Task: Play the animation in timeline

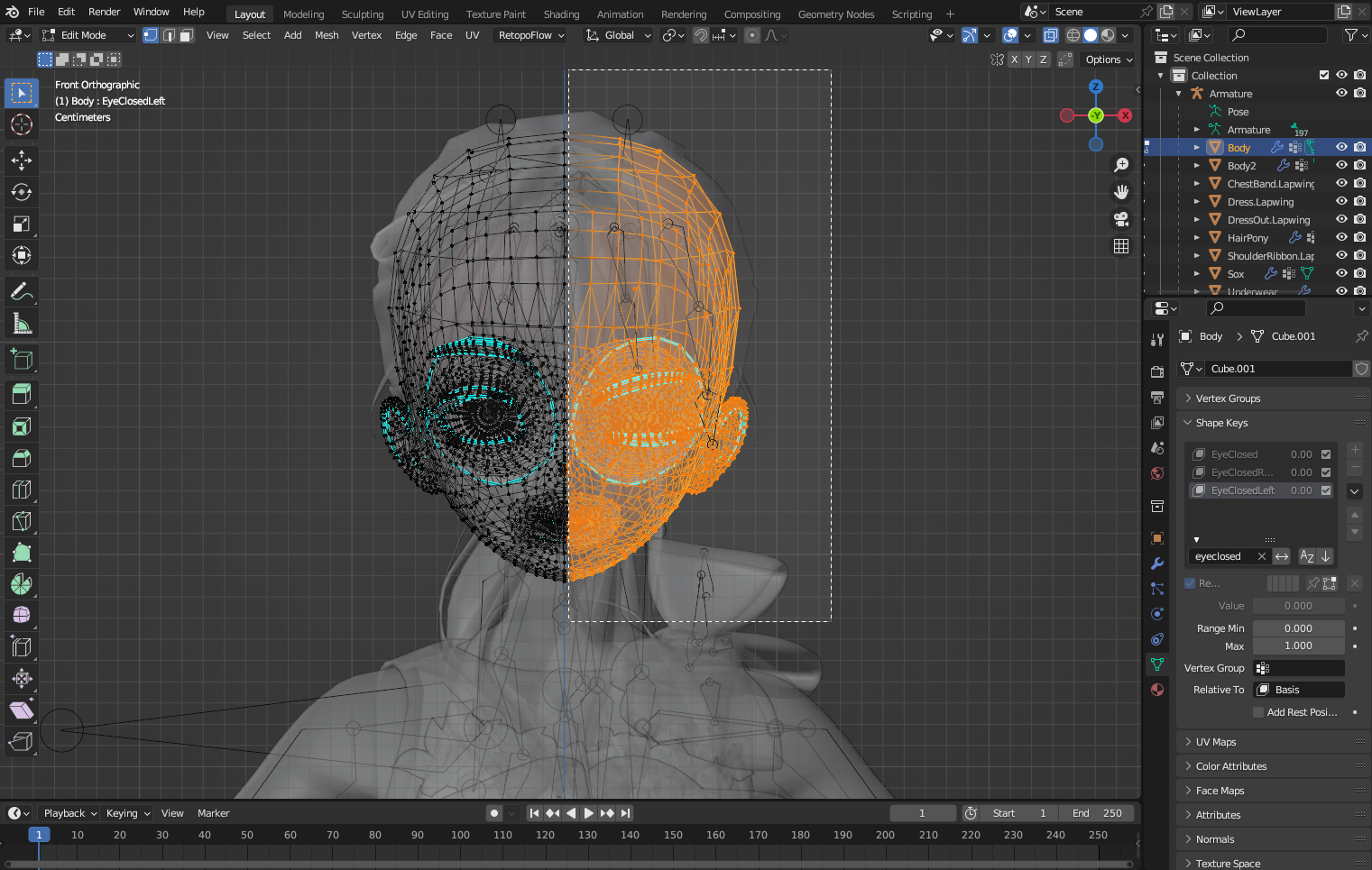Action: click(589, 813)
